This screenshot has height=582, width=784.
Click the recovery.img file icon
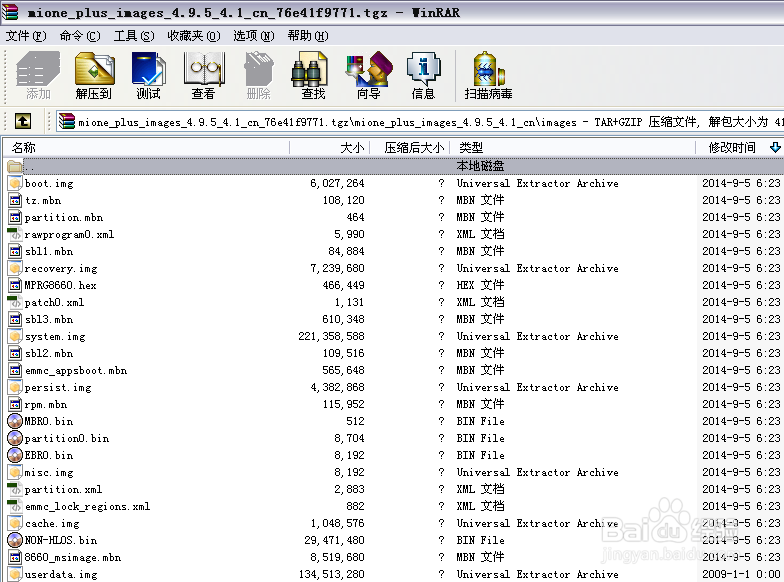[15, 268]
